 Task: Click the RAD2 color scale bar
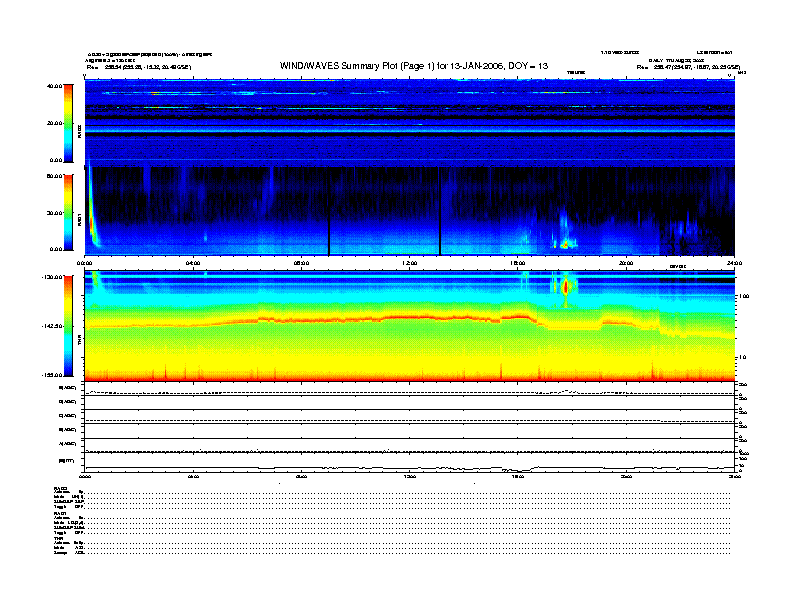(68, 123)
